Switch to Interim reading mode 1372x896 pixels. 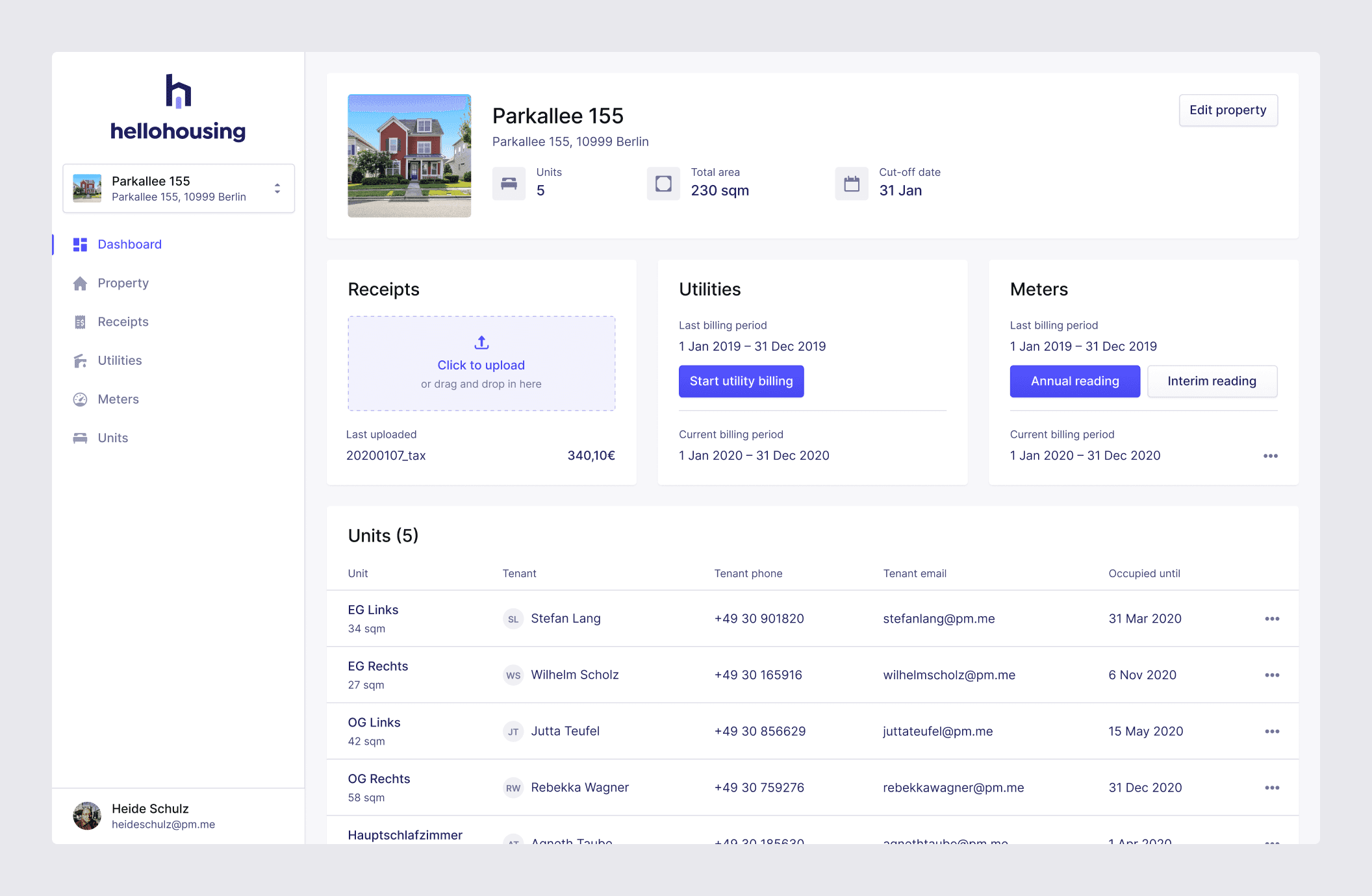pyautogui.click(x=1212, y=381)
